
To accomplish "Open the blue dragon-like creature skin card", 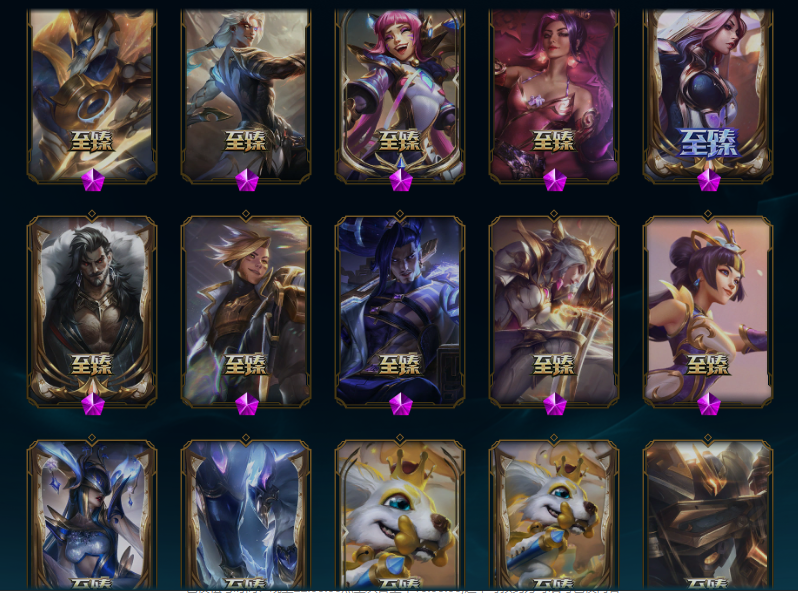I will pyautogui.click(x=246, y=514).
